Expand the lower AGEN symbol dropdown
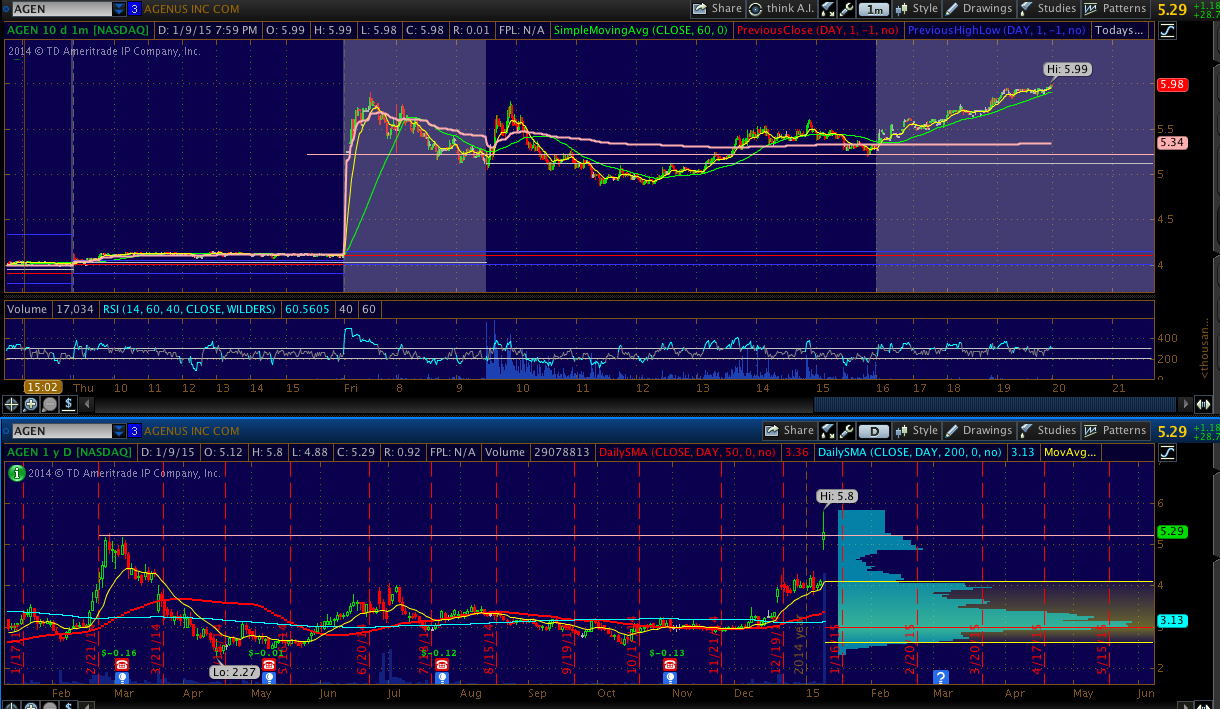The width and height of the screenshot is (1220, 709). click(x=119, y=431)
